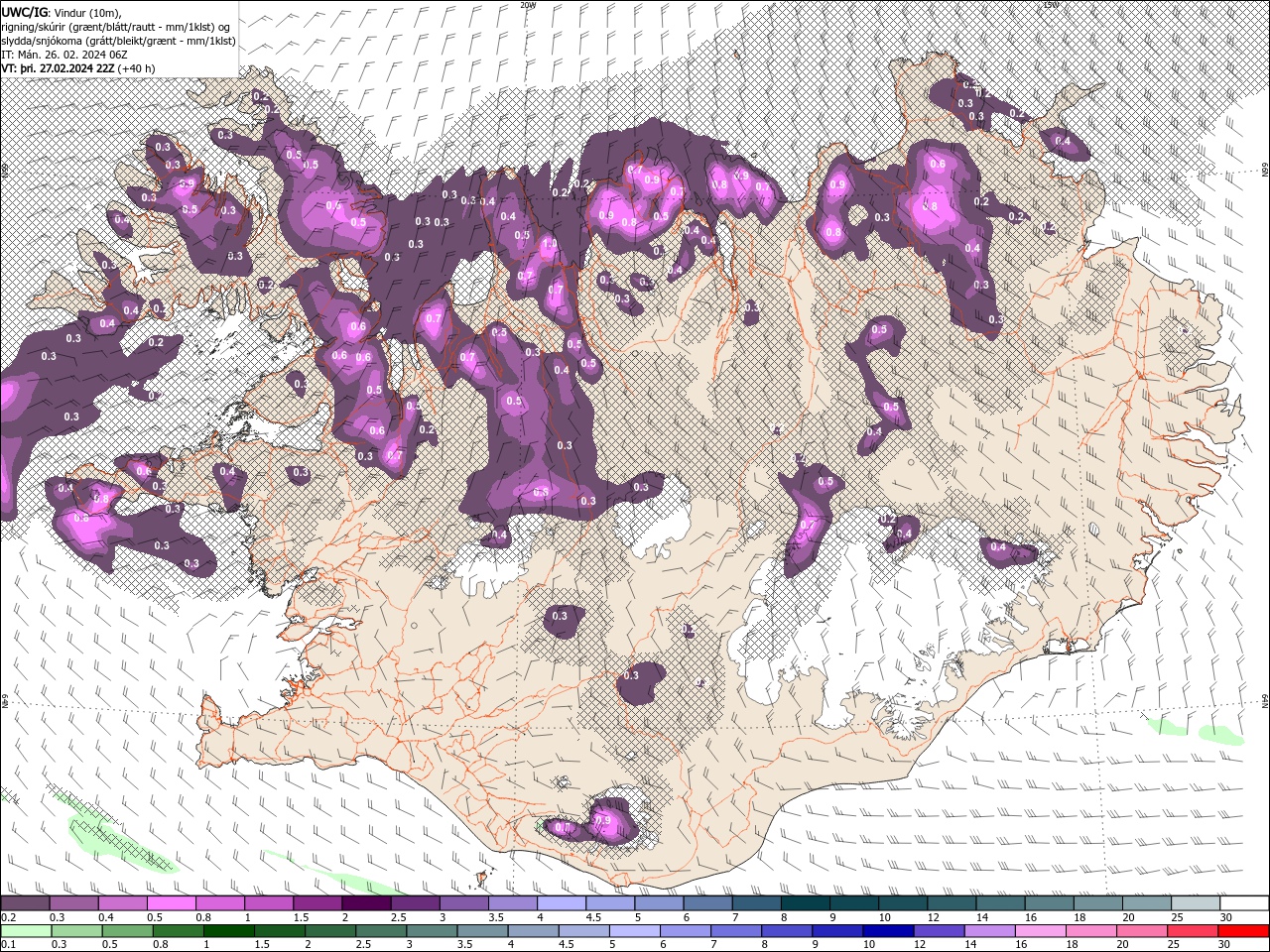
Task: Click the 'slydda/snjókoma' legend description line
Action: 118,41
